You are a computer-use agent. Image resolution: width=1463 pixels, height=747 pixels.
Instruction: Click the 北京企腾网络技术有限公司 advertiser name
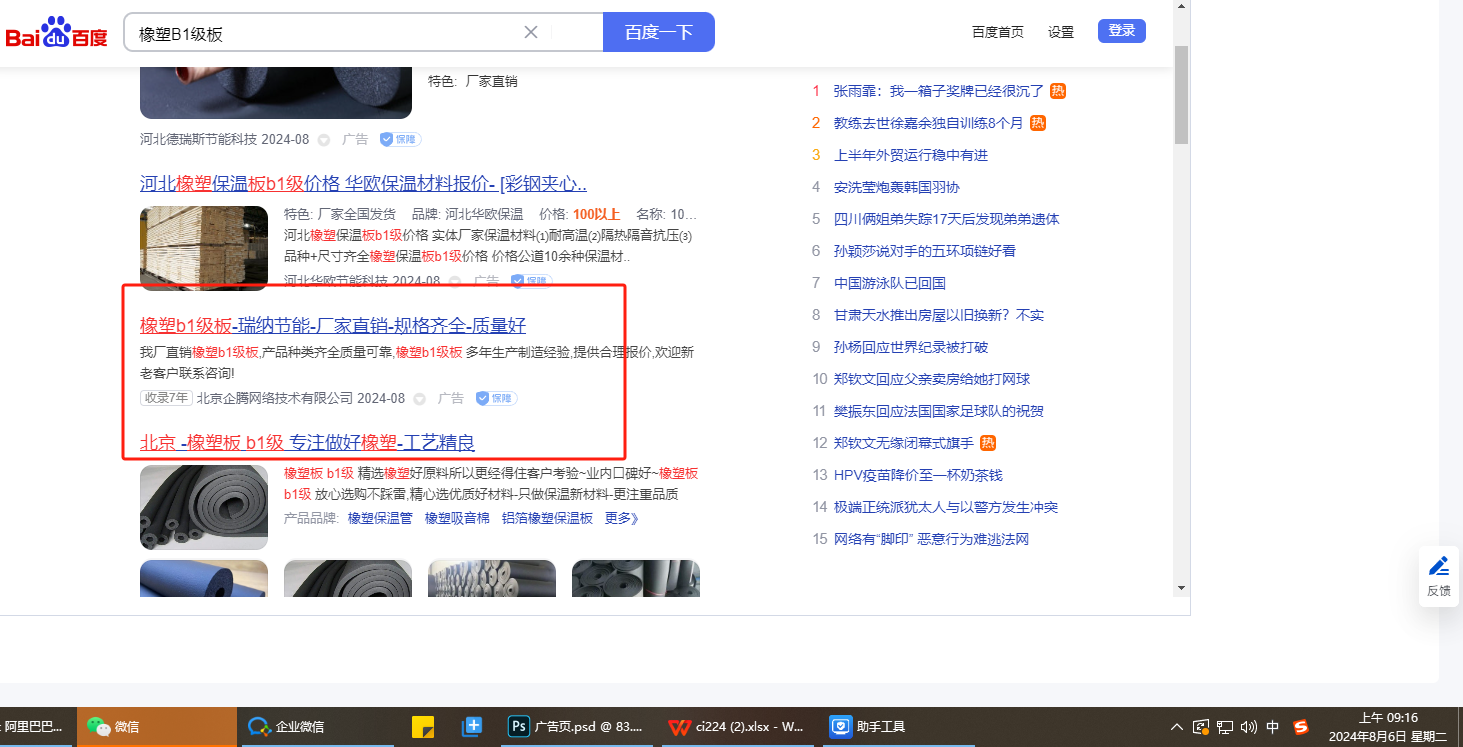pos(275,398)
